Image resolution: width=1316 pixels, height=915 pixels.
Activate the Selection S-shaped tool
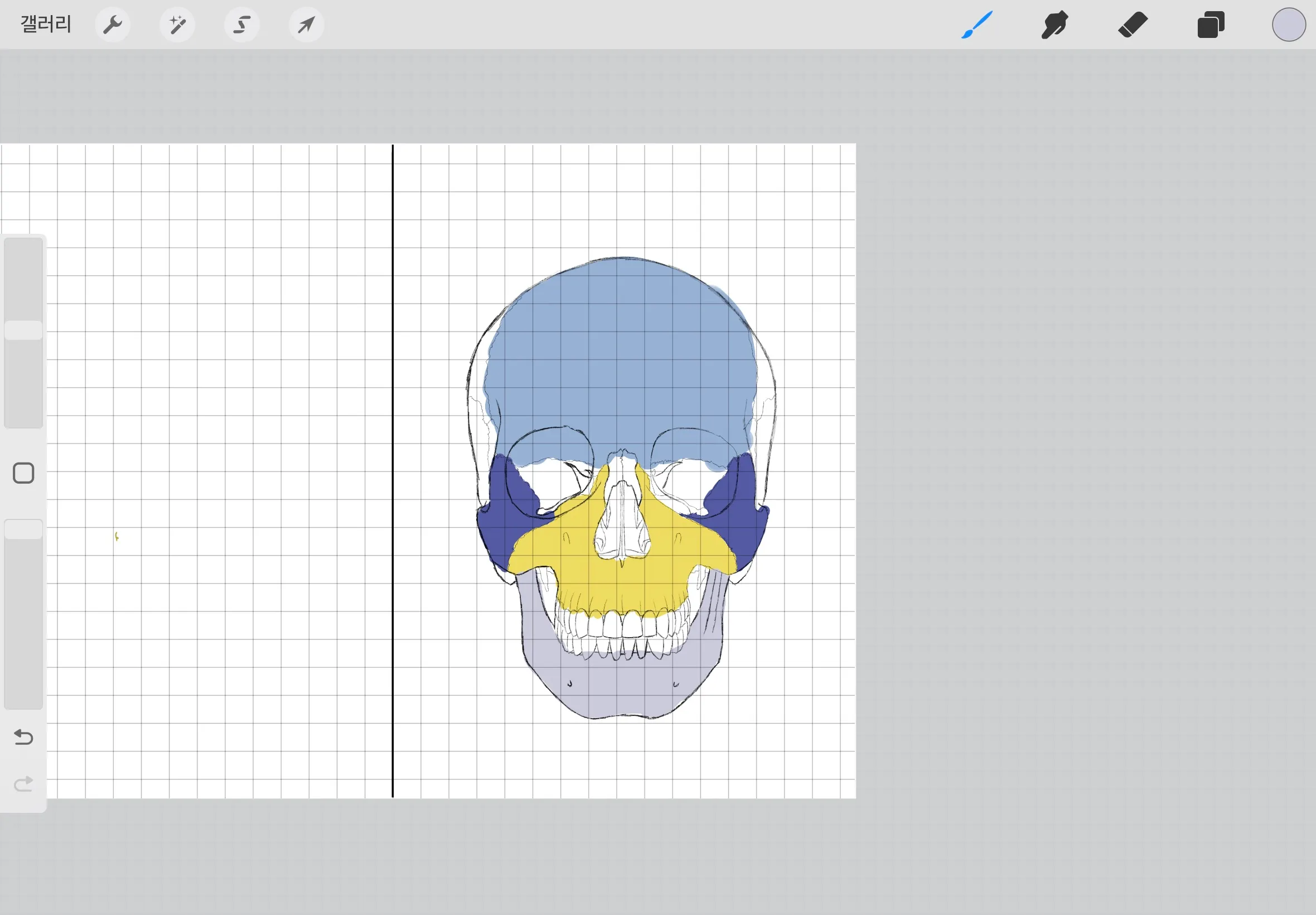(242, 25)
